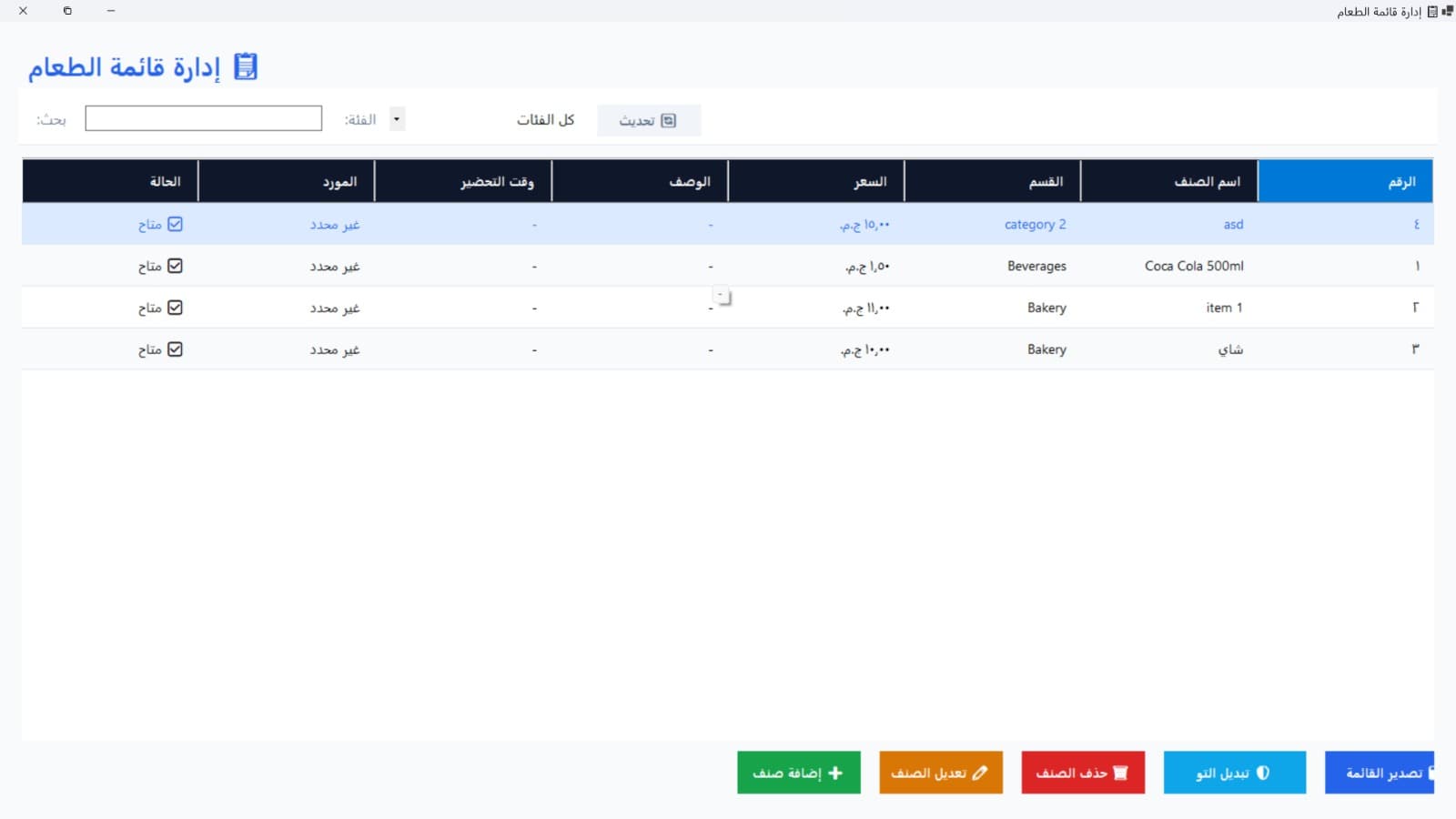Toggle the متاح checkbox for Coca Cola 500ml

click(x=176, y=266)
